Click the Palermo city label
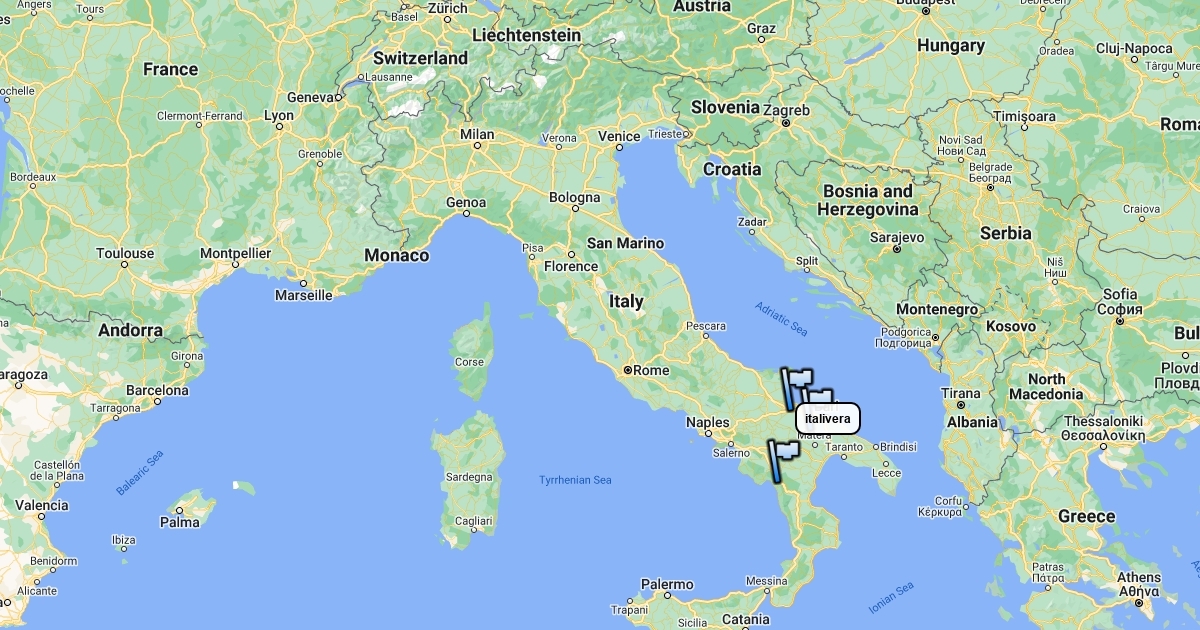The image size is (1200, 630). pos(667,584)
